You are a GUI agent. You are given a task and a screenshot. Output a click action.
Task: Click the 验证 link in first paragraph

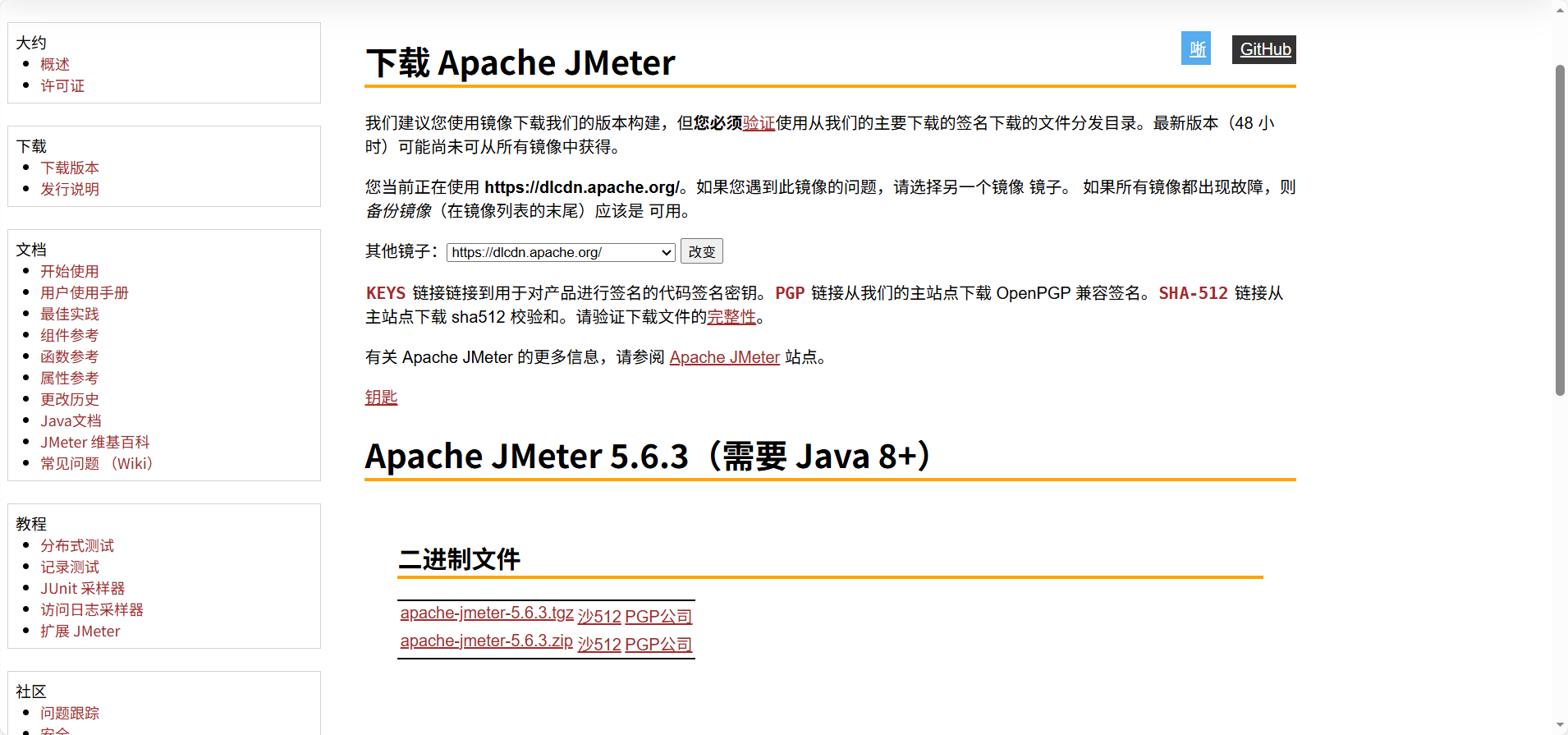pos(759,123)
